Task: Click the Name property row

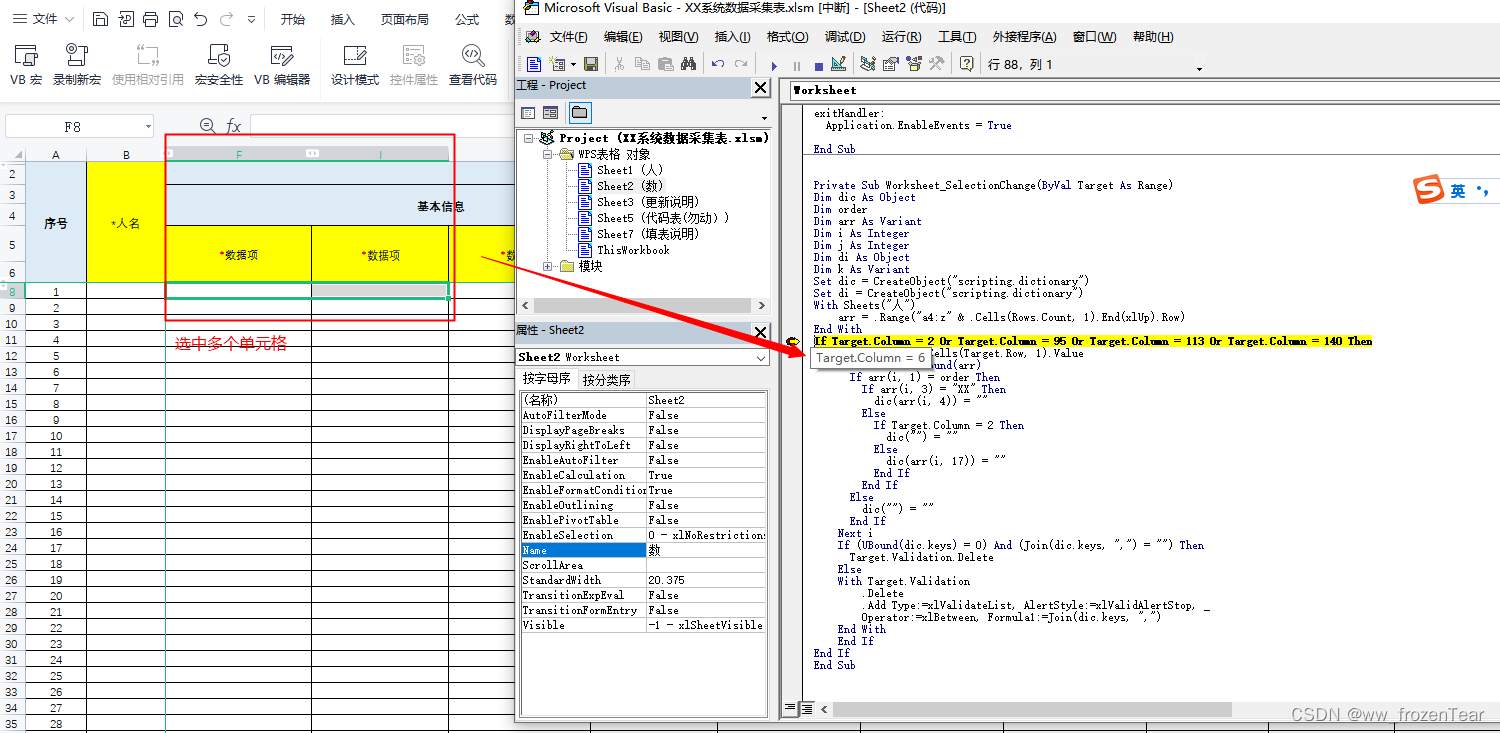Action: tap(643, 550)
